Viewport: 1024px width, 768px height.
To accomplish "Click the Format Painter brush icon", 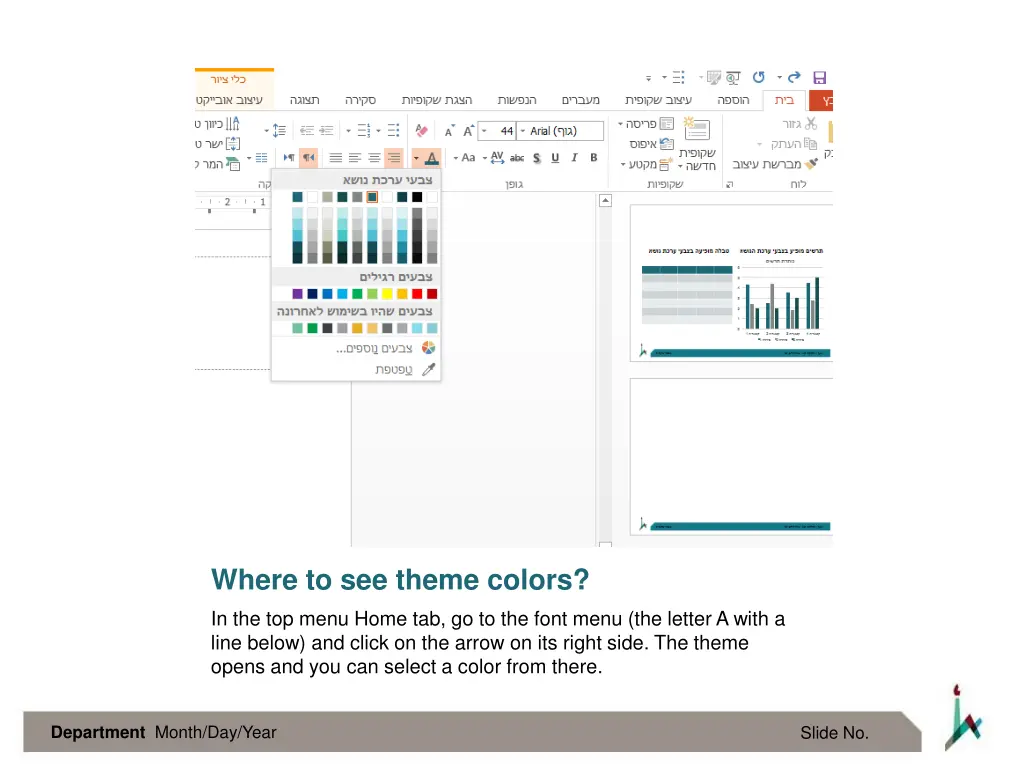I will click(811, 164).
